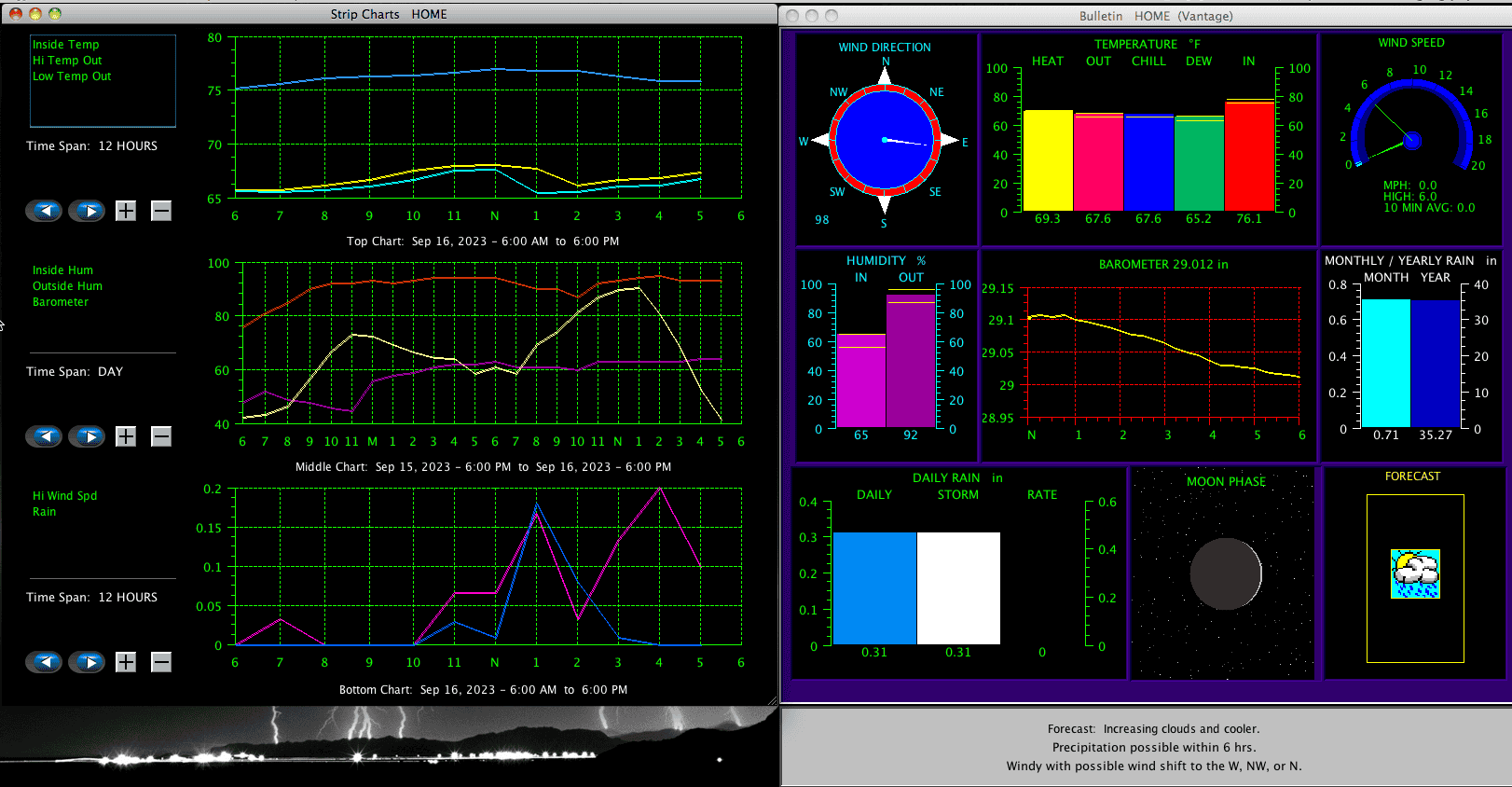Click the heat value 69.3
Image resolution: width=1512 pixels, height=787 pixels.
tap(1048, 219)
